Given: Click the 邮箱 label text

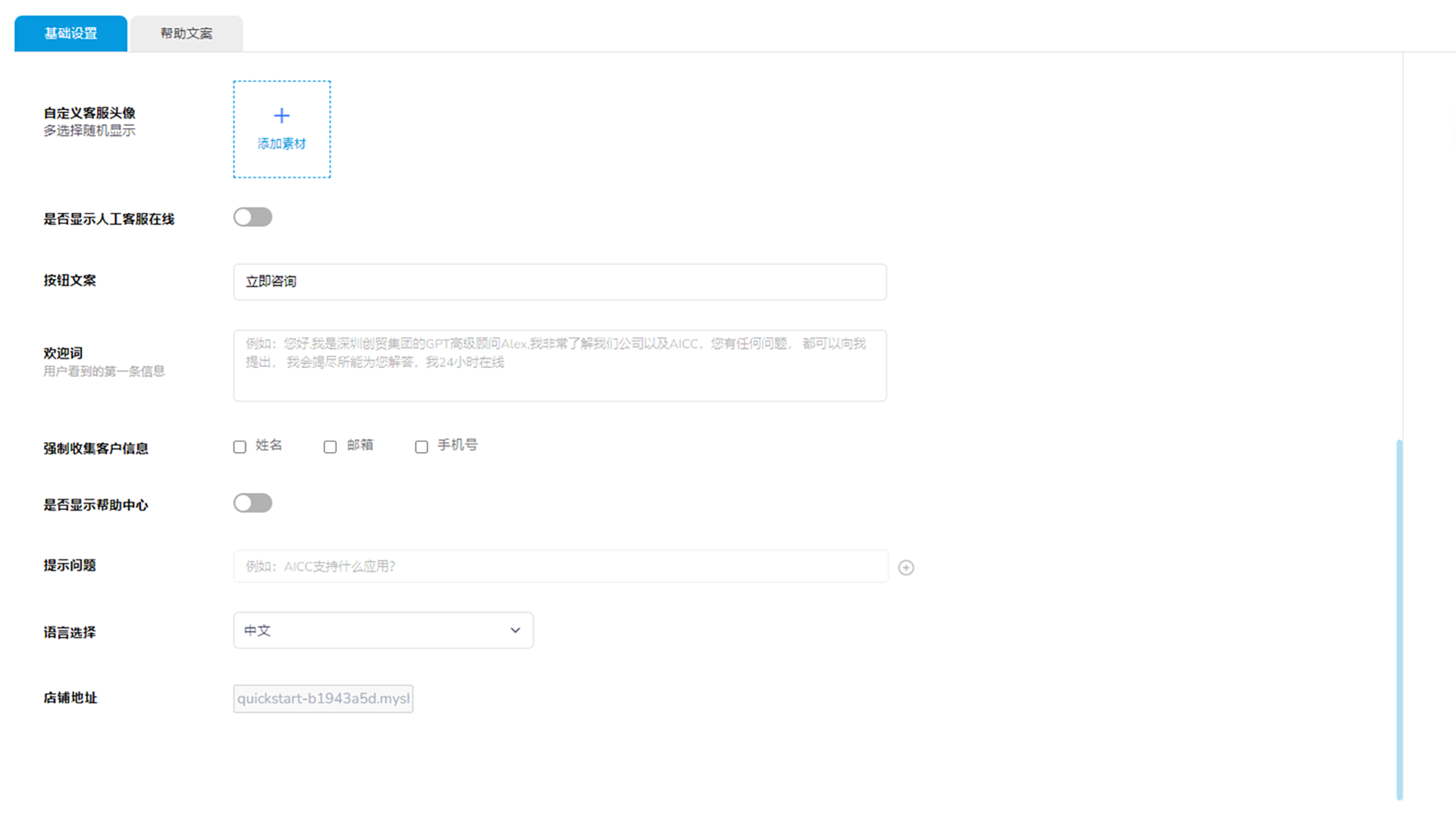Looking at the screenshot, I should tap(359, 445).
